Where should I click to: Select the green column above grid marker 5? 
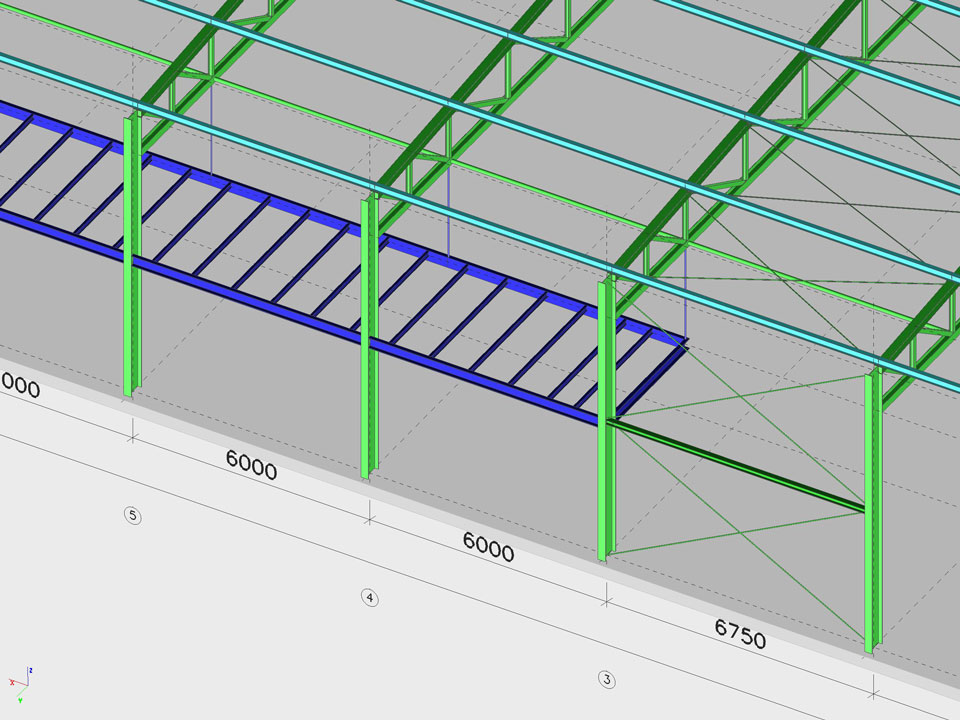132,260
